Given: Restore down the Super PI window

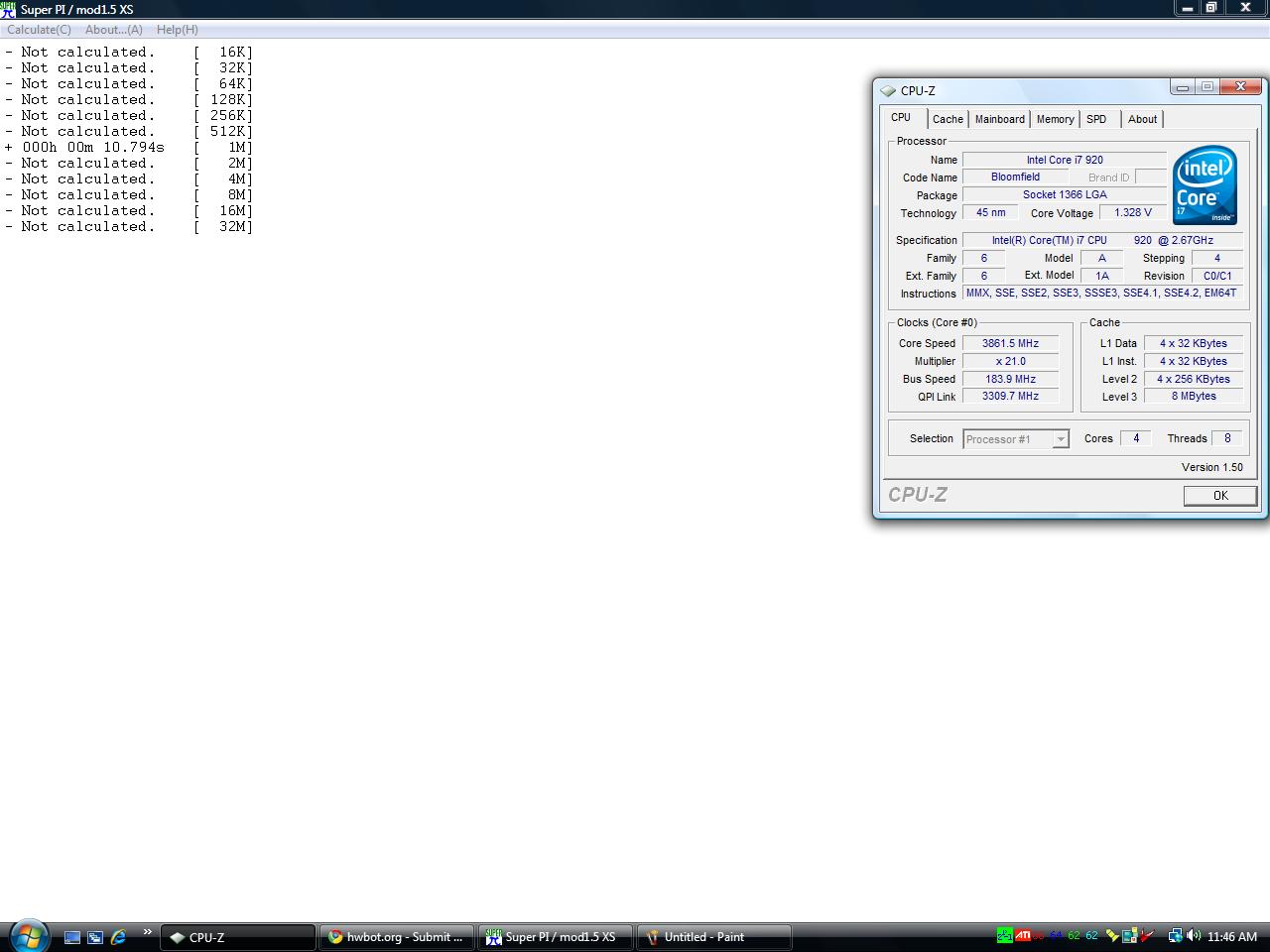Looking at the screenshot, I should 1211,8.
